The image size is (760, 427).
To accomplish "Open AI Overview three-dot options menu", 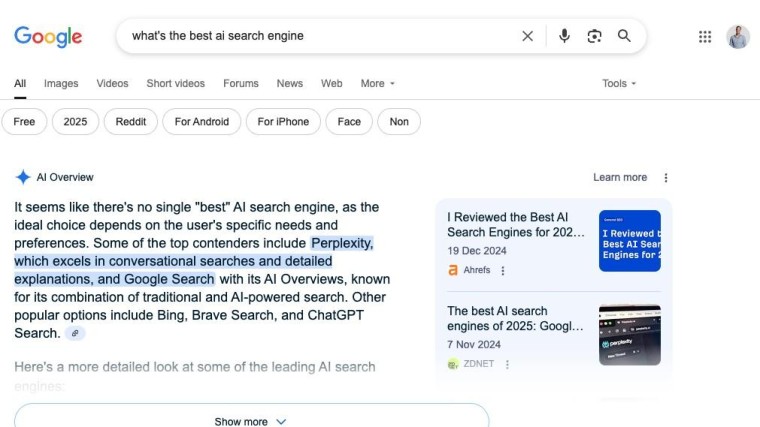I will (666, 178).
